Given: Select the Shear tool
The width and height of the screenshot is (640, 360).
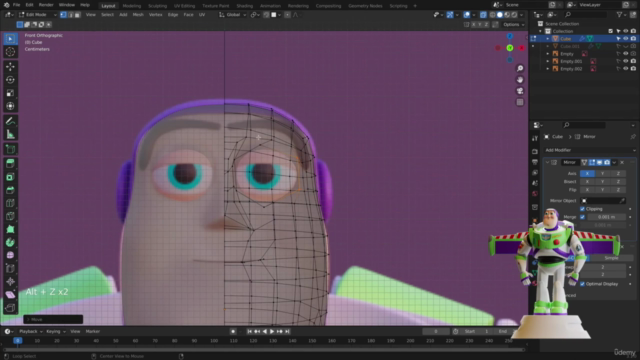Looking at the screenshot, I should 10,294.
